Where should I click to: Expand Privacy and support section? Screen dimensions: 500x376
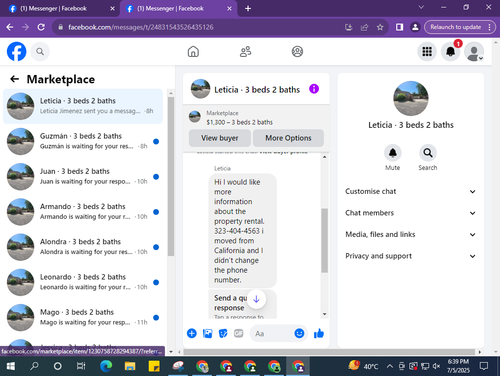tap(410, 256)
